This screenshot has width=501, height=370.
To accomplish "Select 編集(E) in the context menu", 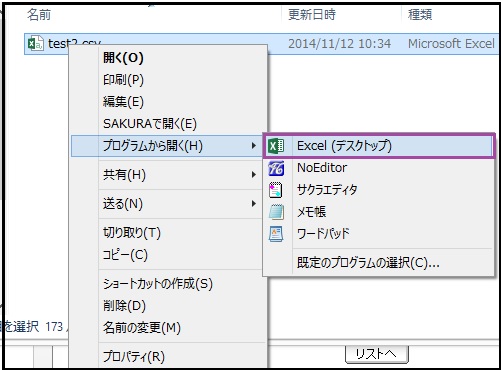I will tap(167, 102).
